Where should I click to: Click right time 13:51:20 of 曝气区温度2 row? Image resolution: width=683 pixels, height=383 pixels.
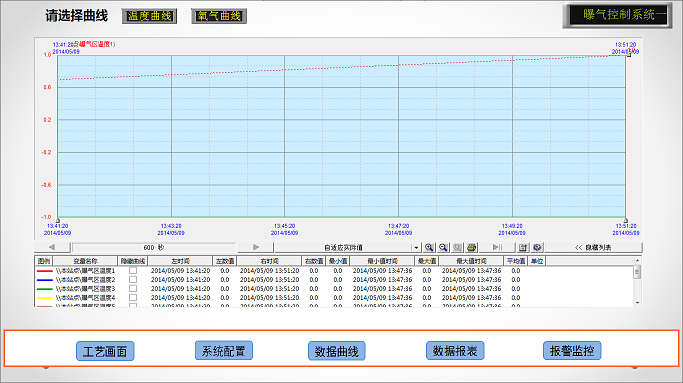(x=269, y=280)
